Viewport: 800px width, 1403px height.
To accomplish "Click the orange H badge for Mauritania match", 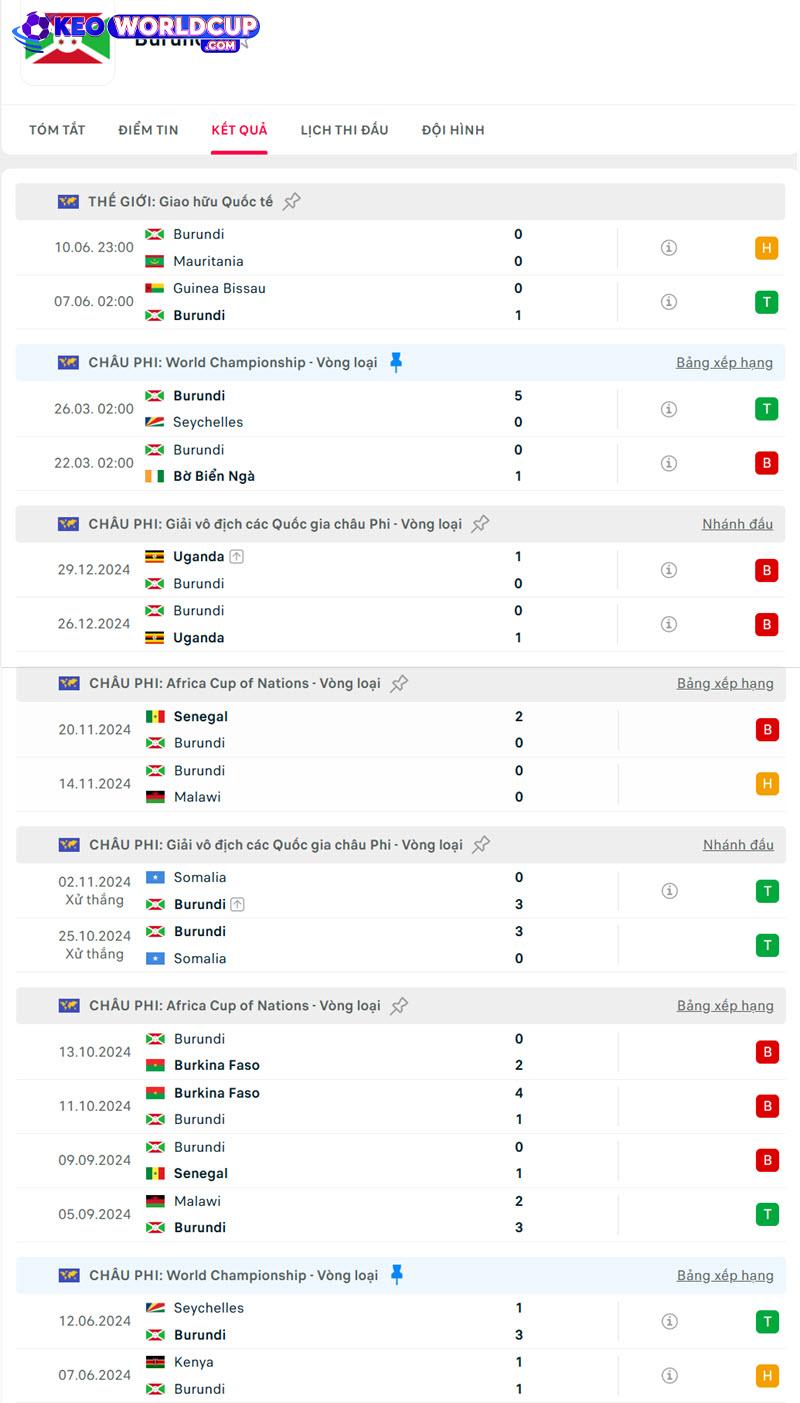I will (x=767, y=248).
